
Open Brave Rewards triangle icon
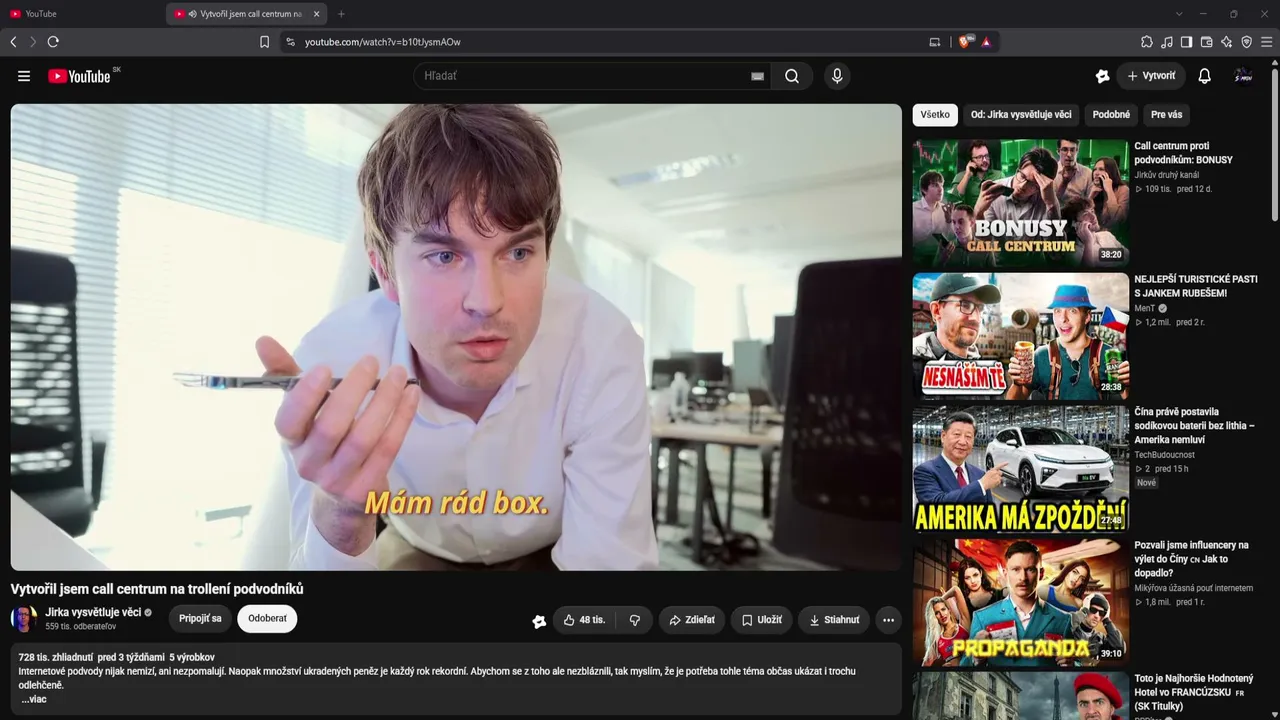point(986,42)
